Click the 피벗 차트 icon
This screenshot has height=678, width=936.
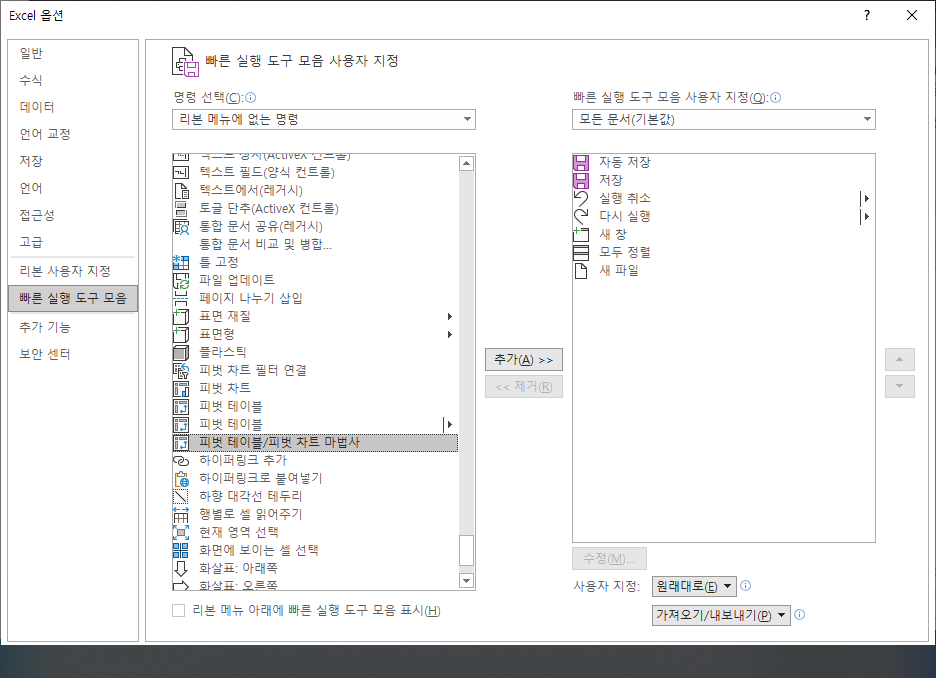pyautogui.click(x=181, y=389)
